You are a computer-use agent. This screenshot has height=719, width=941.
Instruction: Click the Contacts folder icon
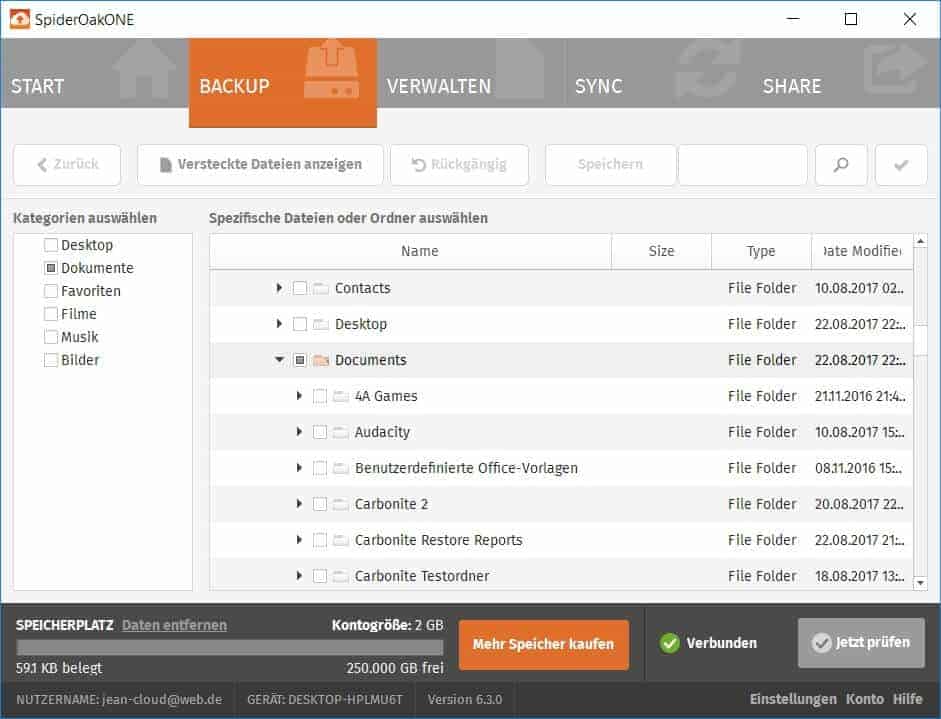point(320,289)
